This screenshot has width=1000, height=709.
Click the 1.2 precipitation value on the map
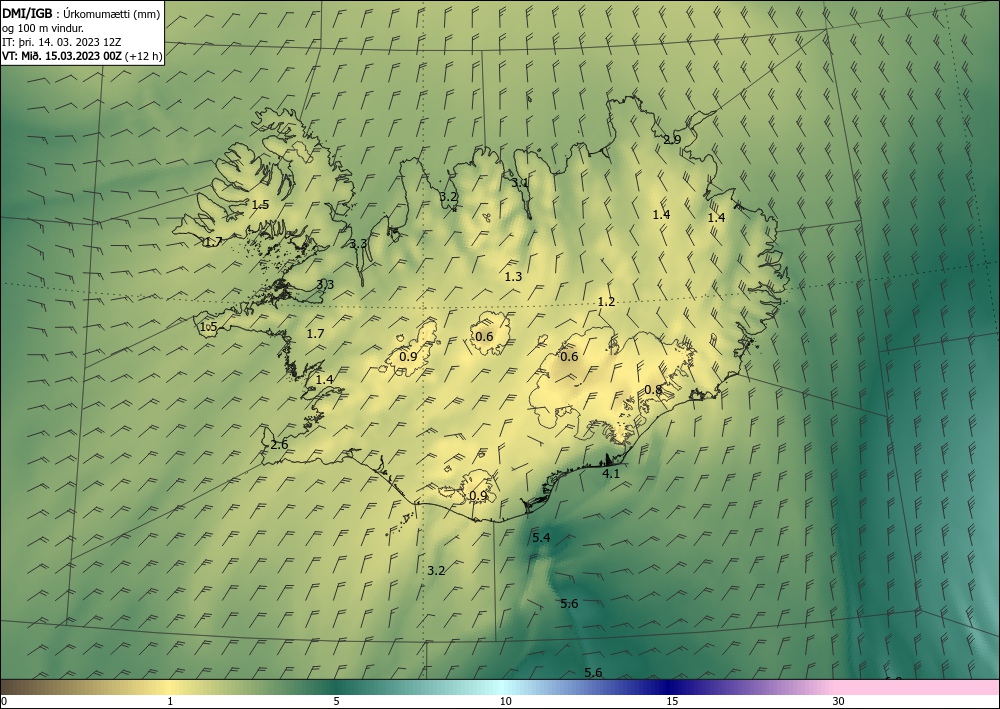click(x=607, y=302)
